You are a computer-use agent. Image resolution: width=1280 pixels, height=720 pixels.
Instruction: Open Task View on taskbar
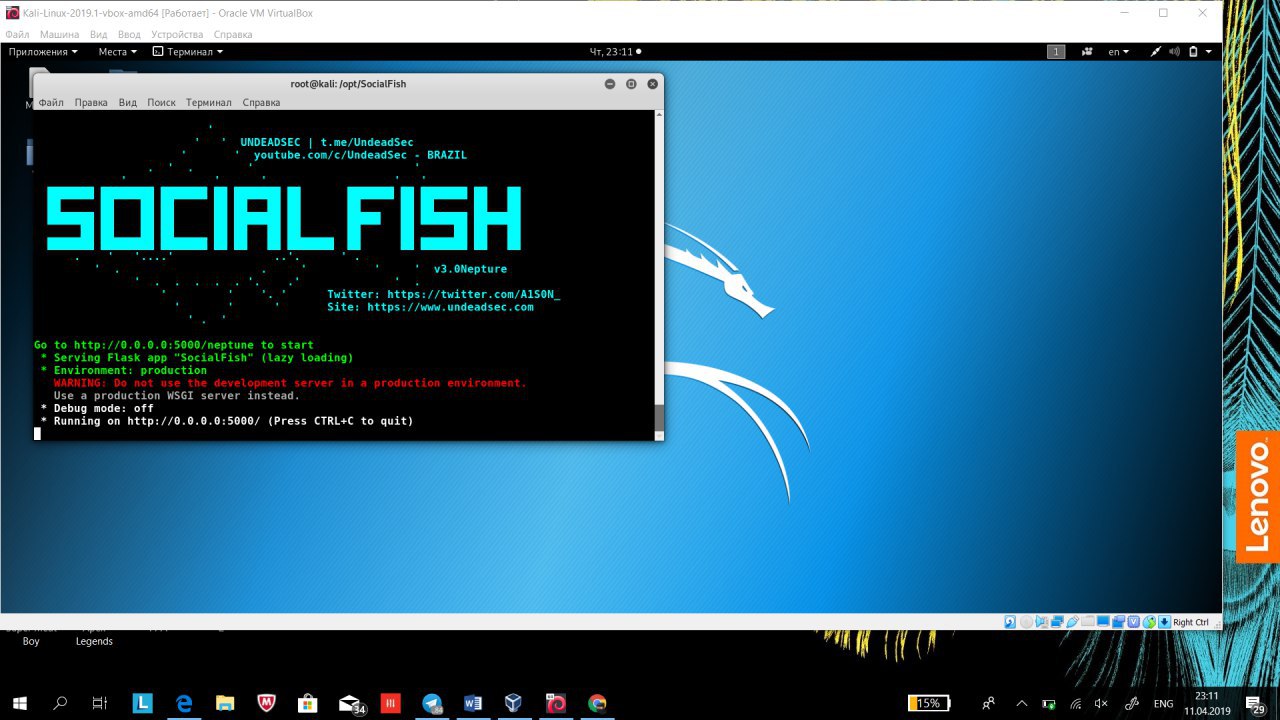100,703
